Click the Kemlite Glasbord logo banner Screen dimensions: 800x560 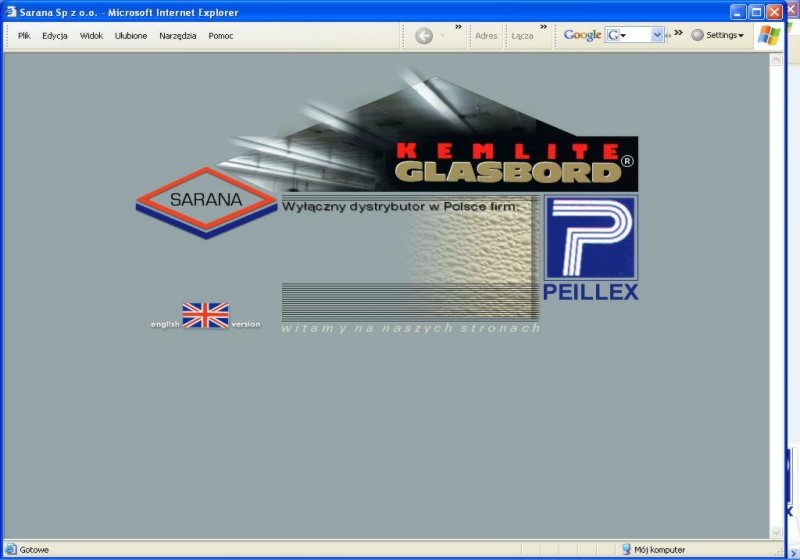515,164
